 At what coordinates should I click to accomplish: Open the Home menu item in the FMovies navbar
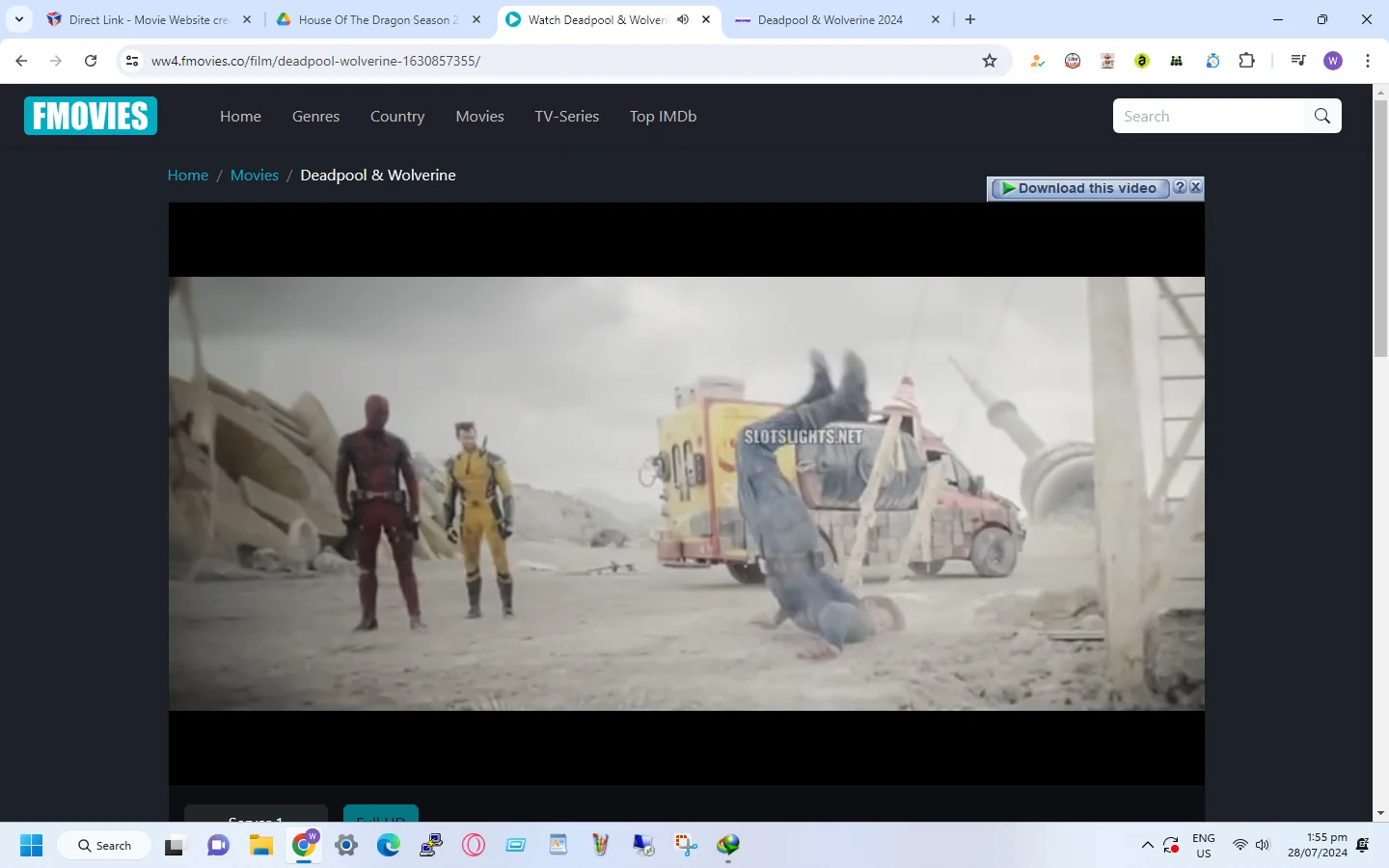point(240,116)
